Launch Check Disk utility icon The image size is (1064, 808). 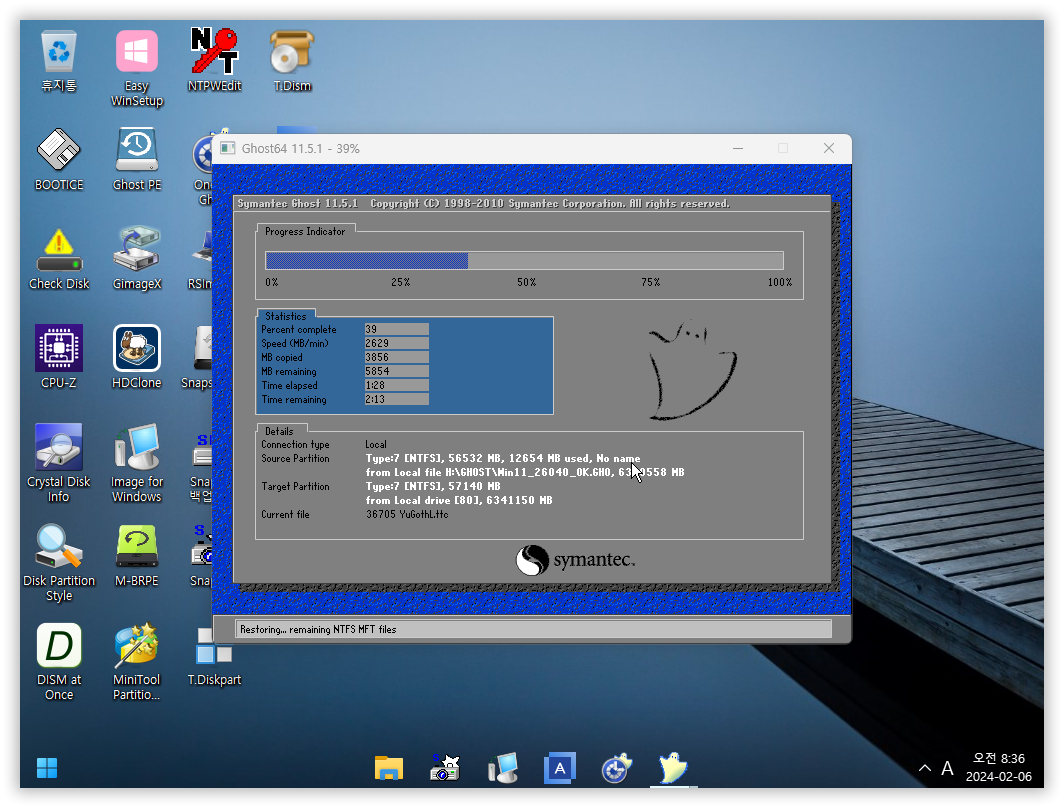pos(59,259)
